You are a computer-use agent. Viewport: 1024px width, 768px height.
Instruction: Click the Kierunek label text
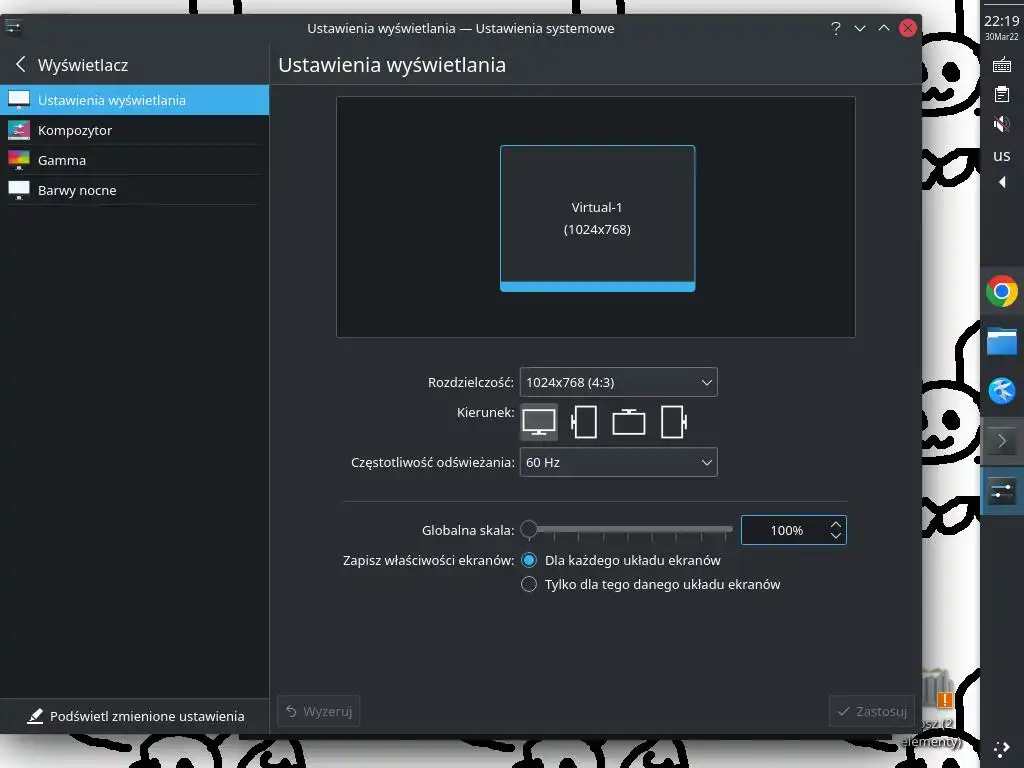point(485,413)
